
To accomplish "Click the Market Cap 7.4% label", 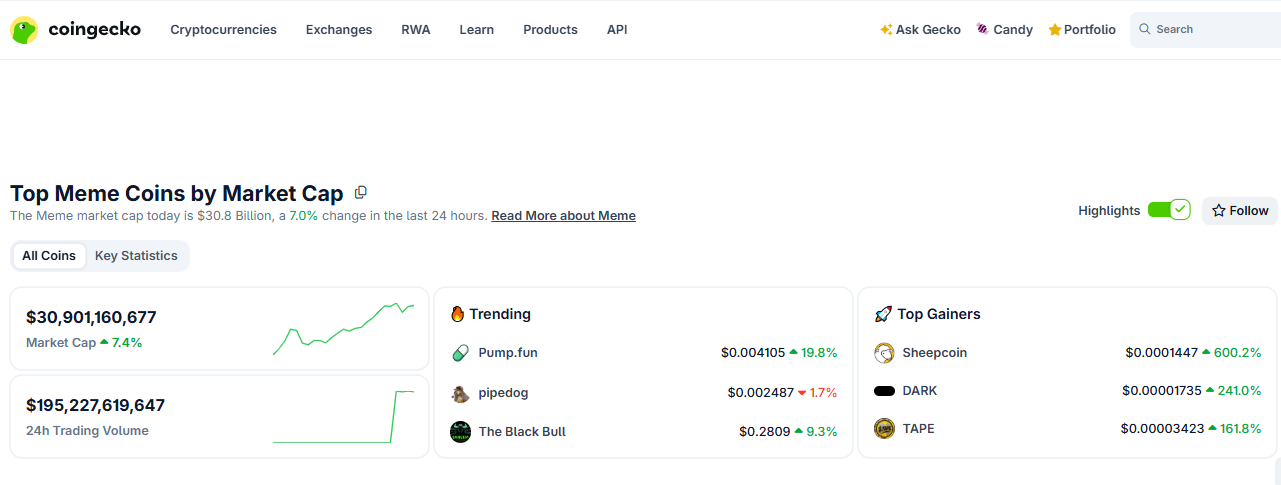I will coord(84,343).
